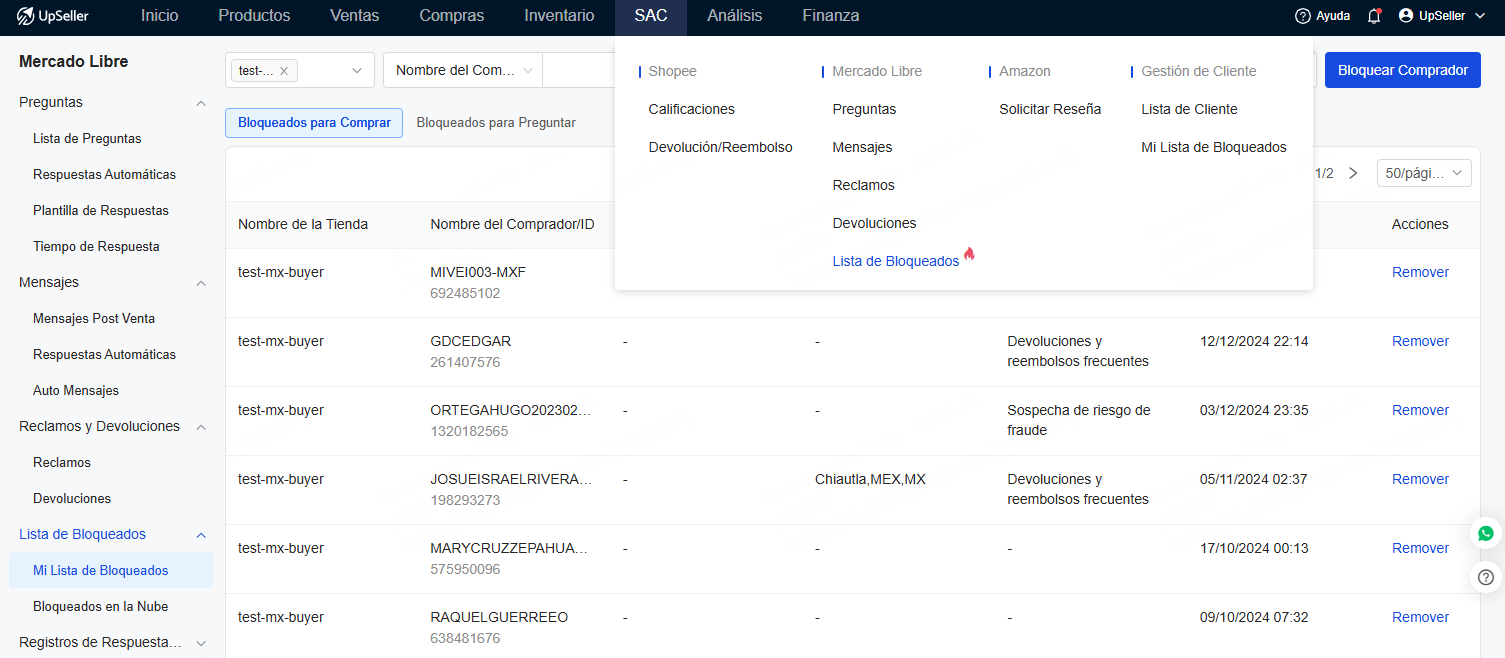The height and width of the screenshot is (658, 1505).
Task: Choose Solicitar Reseña under Amazon
Action: 1050,109
